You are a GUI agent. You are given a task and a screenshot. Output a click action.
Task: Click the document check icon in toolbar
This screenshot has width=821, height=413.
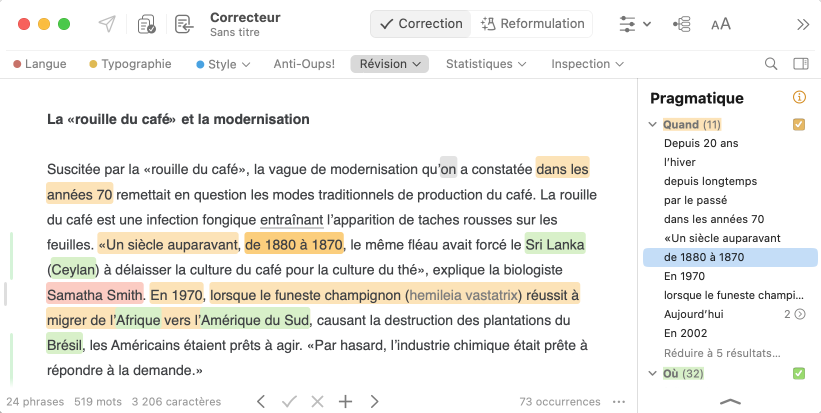pyautogui.click(x=147, y=24)
